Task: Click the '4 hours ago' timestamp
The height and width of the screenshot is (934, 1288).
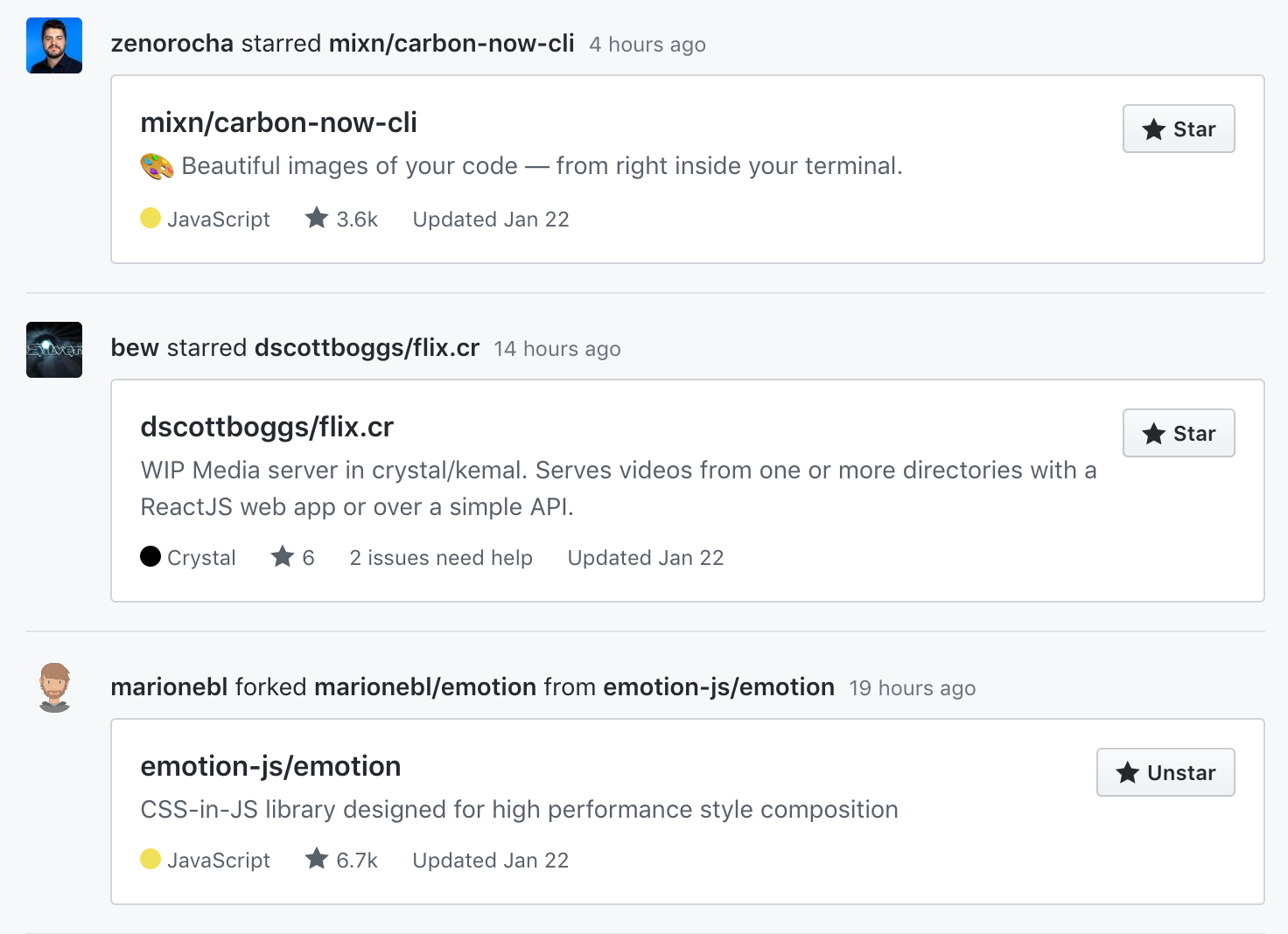Action: click(x=647, y=45)
